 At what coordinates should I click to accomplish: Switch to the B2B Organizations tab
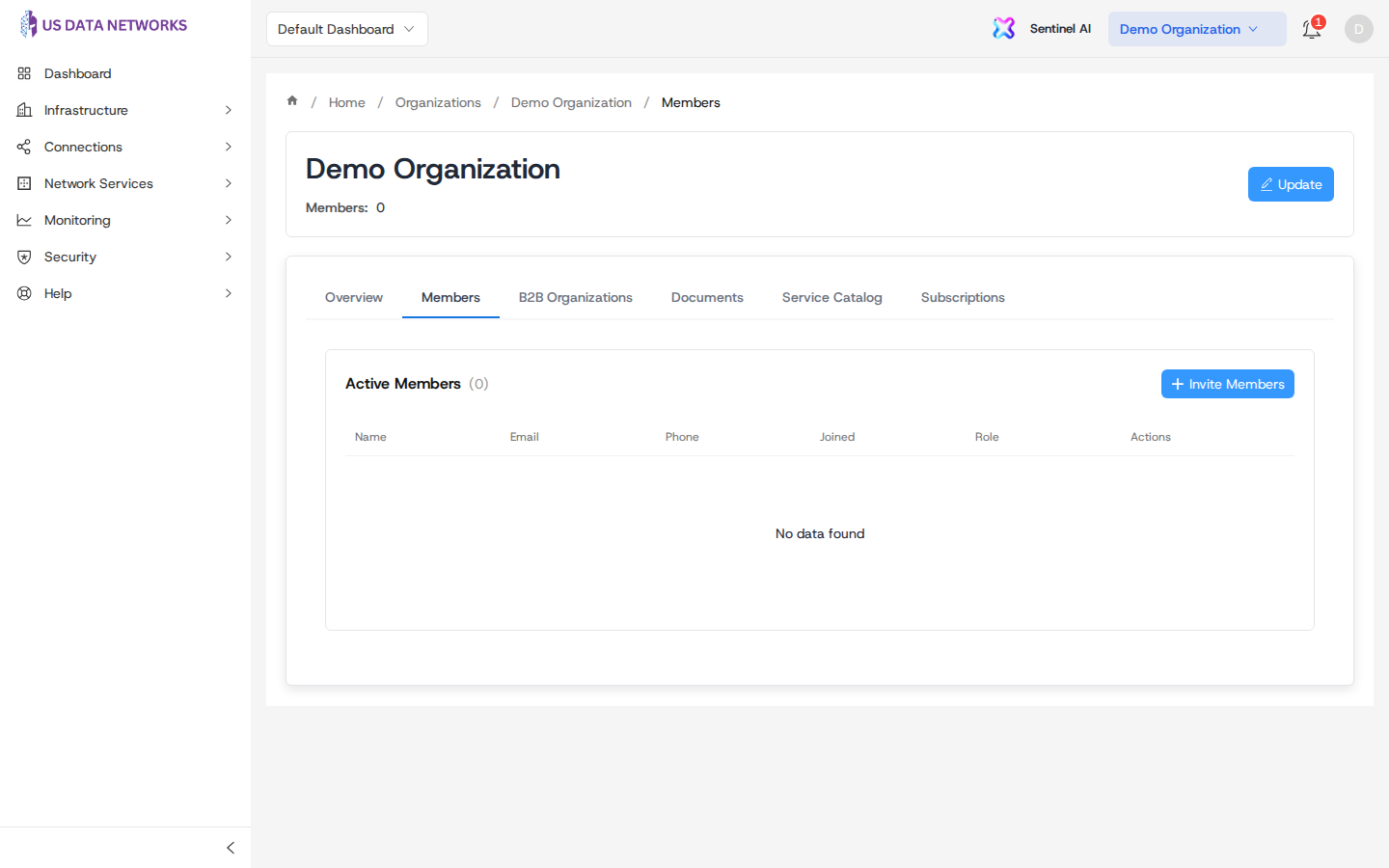[x=576, y=297]
